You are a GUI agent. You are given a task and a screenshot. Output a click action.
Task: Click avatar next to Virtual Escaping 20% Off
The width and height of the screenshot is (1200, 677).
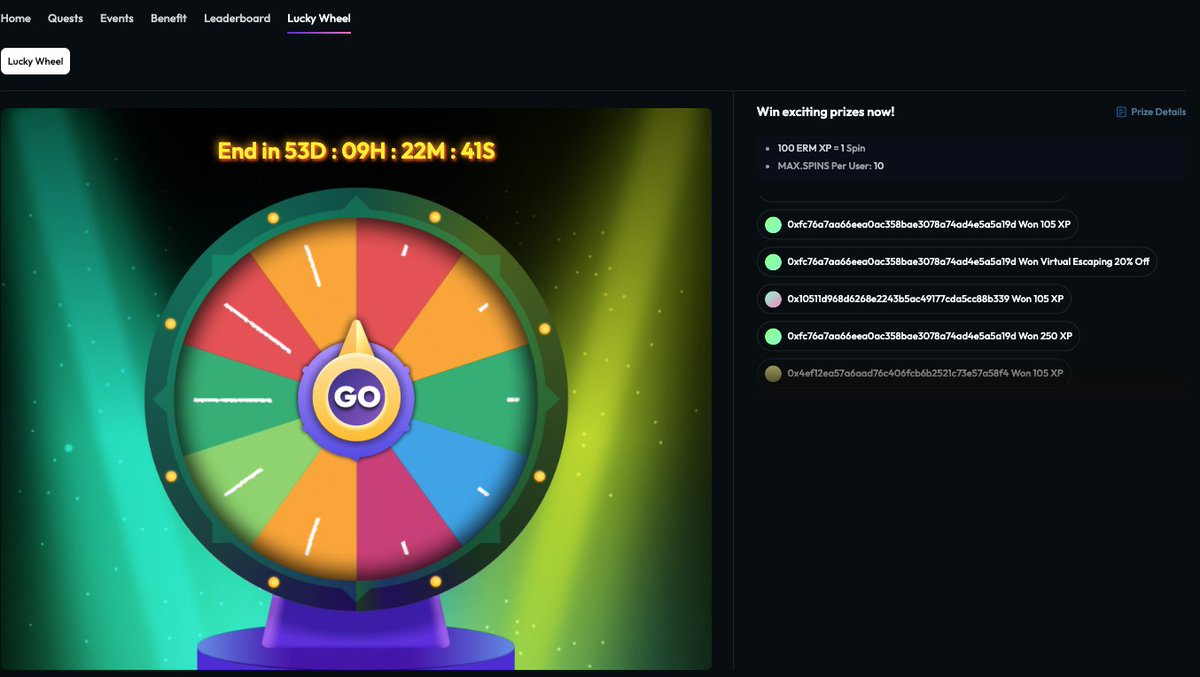[x=773, y=262]
